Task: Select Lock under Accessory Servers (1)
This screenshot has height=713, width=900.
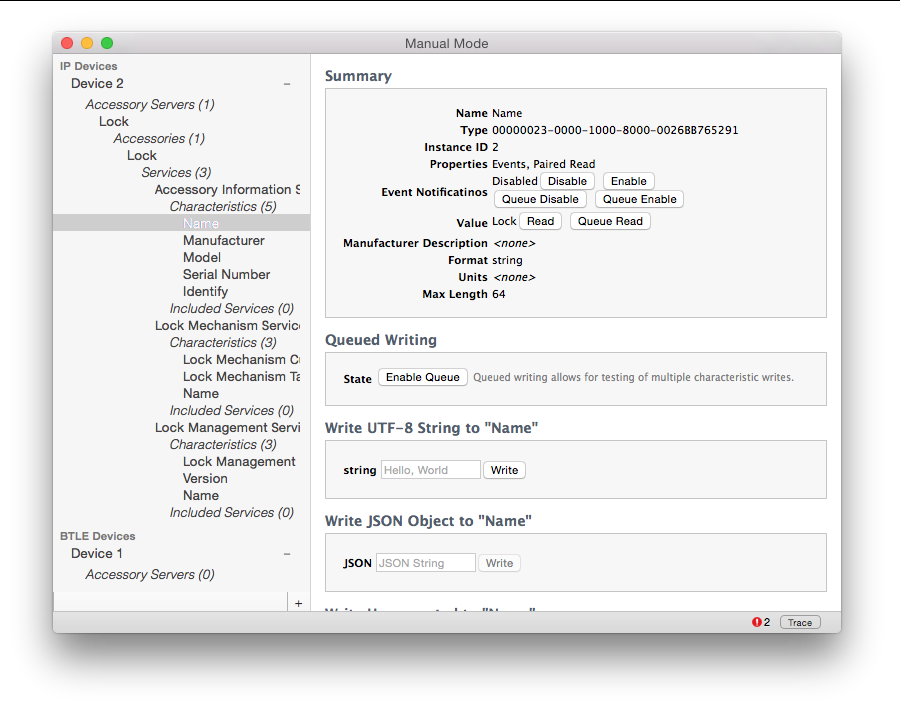Action: point(114,122)
